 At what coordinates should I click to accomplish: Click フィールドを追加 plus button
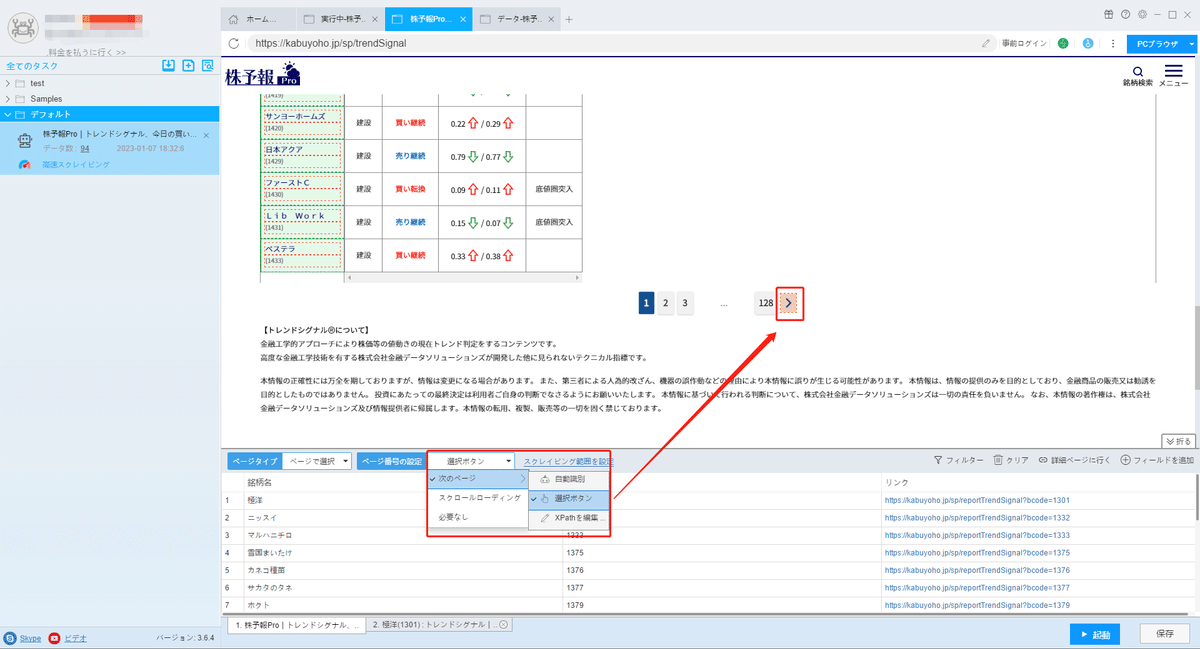[x=1157, y=460]
